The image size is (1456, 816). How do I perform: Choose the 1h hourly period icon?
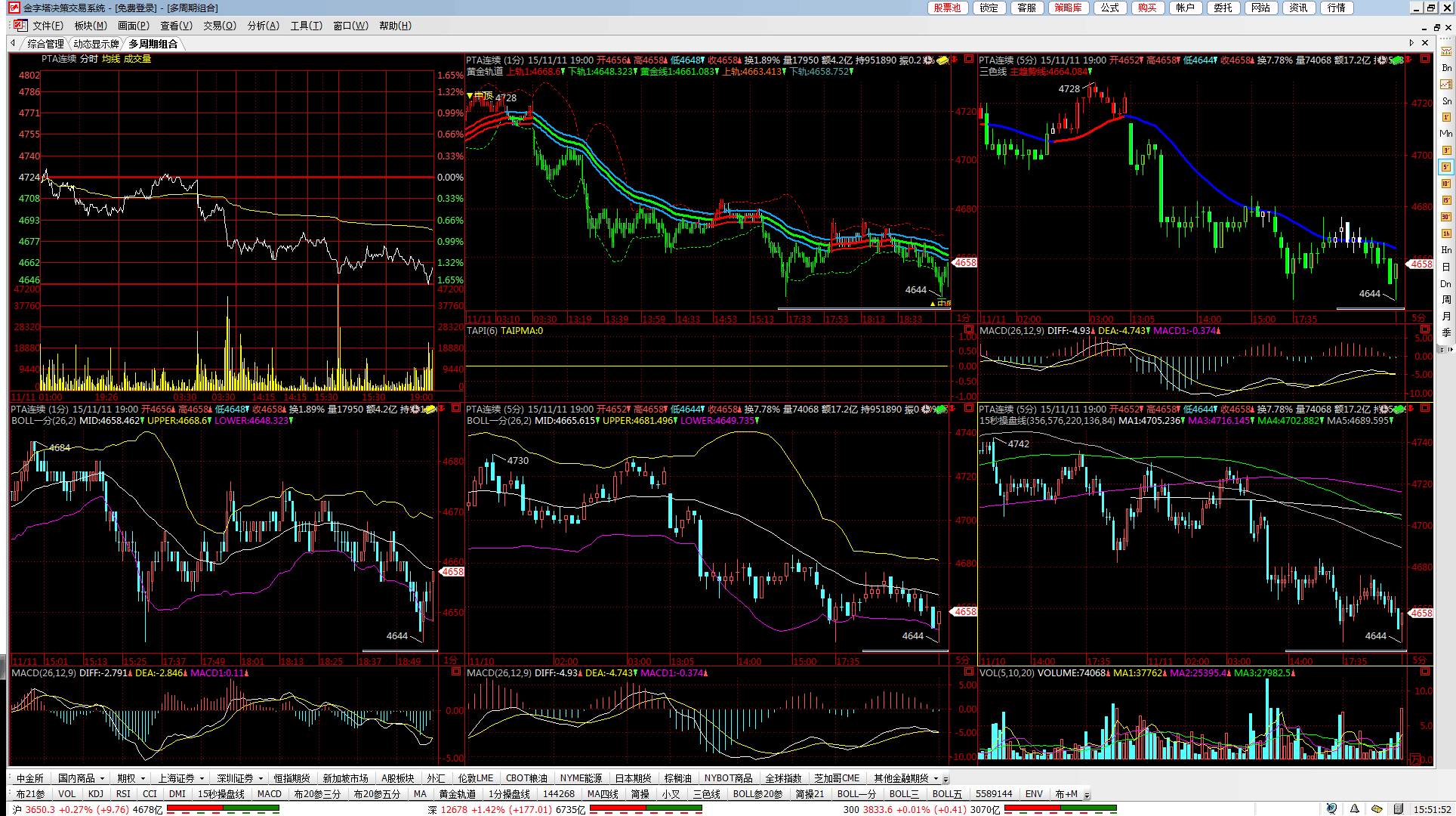point(1446,233)
